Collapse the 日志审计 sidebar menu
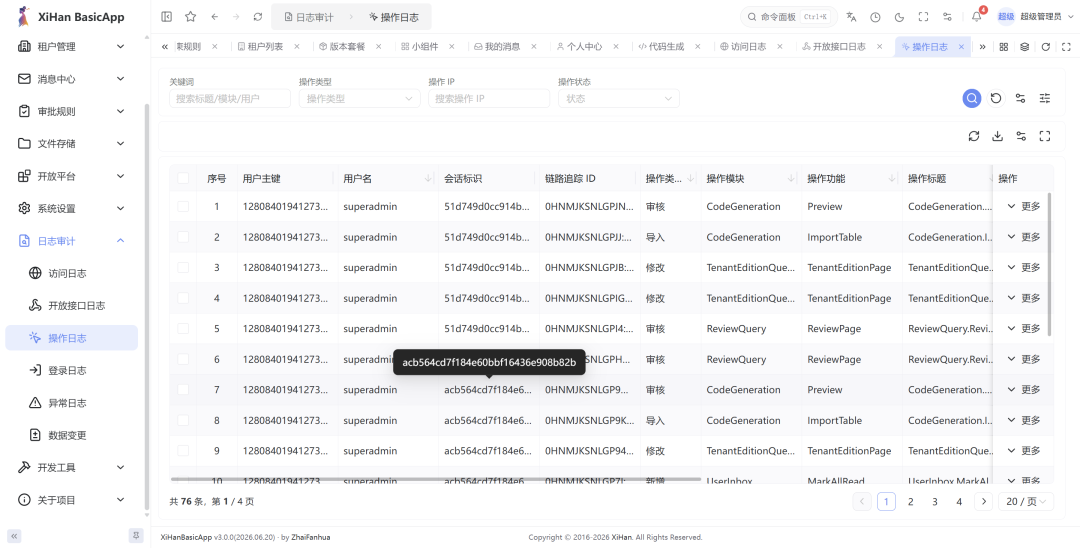Image resolution: width=1080 pixels, height=548 pixels. pyautogui.click(x=72, y=241)
